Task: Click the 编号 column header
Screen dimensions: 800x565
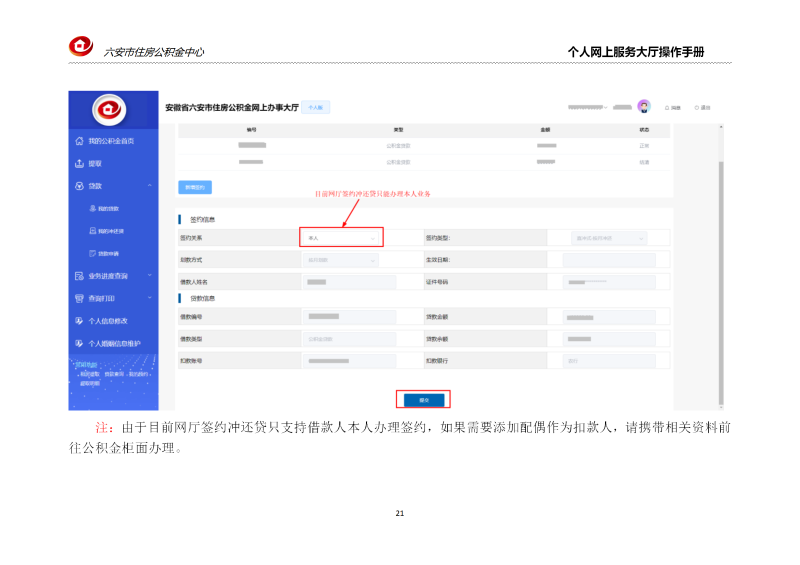Action: (252, 130)
